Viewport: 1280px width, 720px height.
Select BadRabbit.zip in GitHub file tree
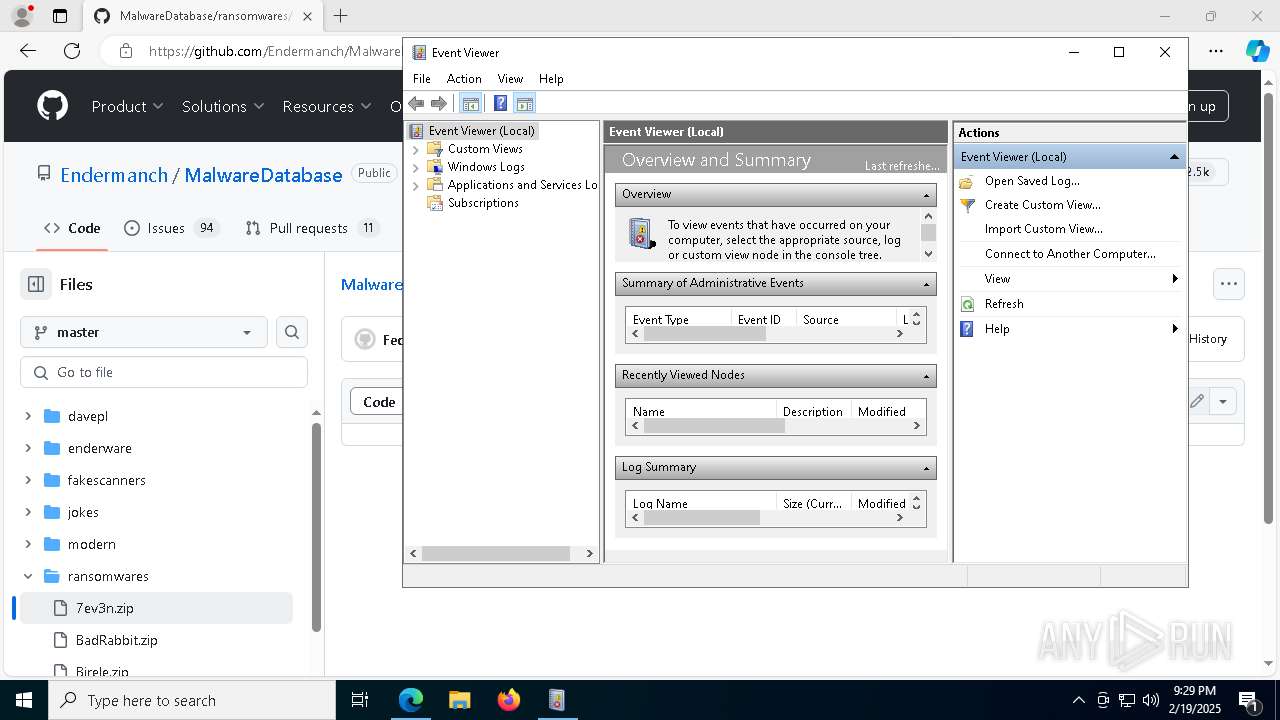(x=116, y=640)
